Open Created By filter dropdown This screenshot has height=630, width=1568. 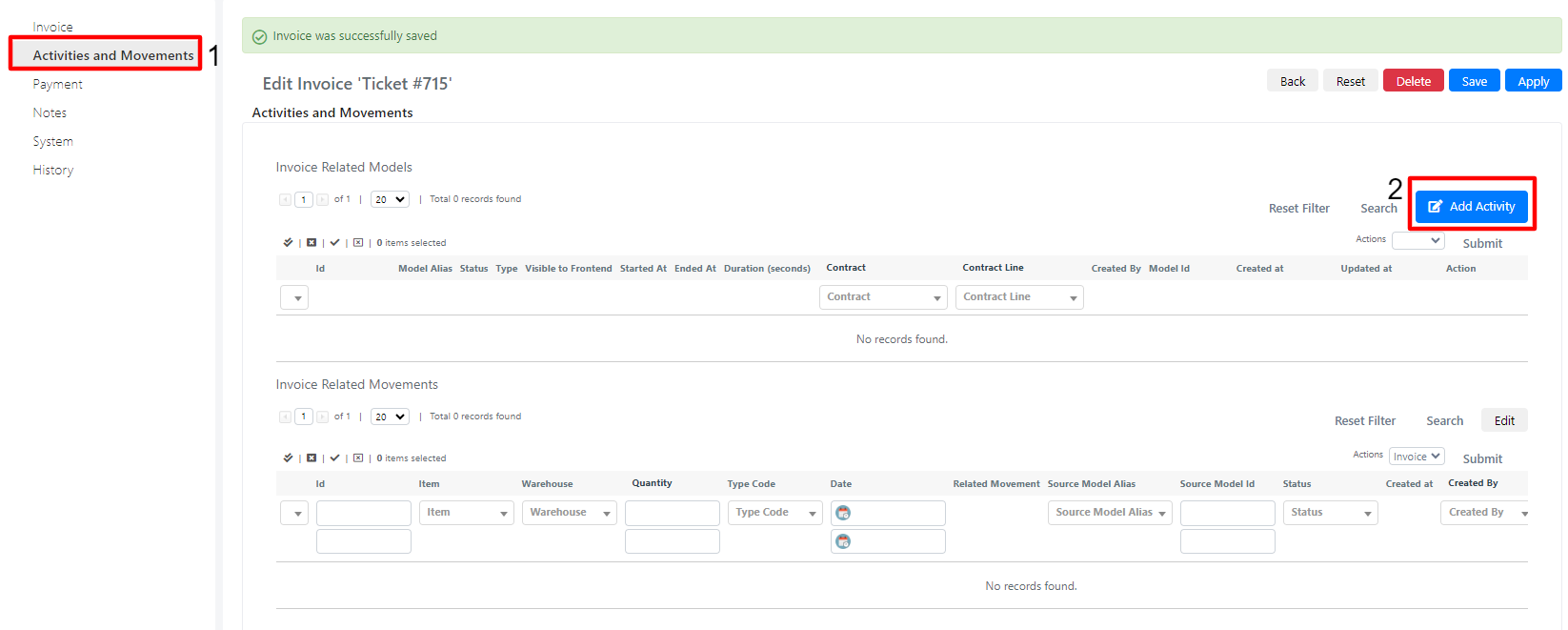pos(1484,513)
